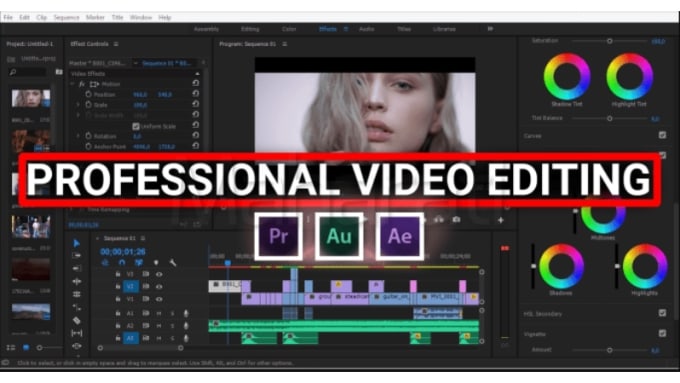Reset the Rotation parameter
The width and height of the screenshot is (680, 383).
click(x=196, y=136)
